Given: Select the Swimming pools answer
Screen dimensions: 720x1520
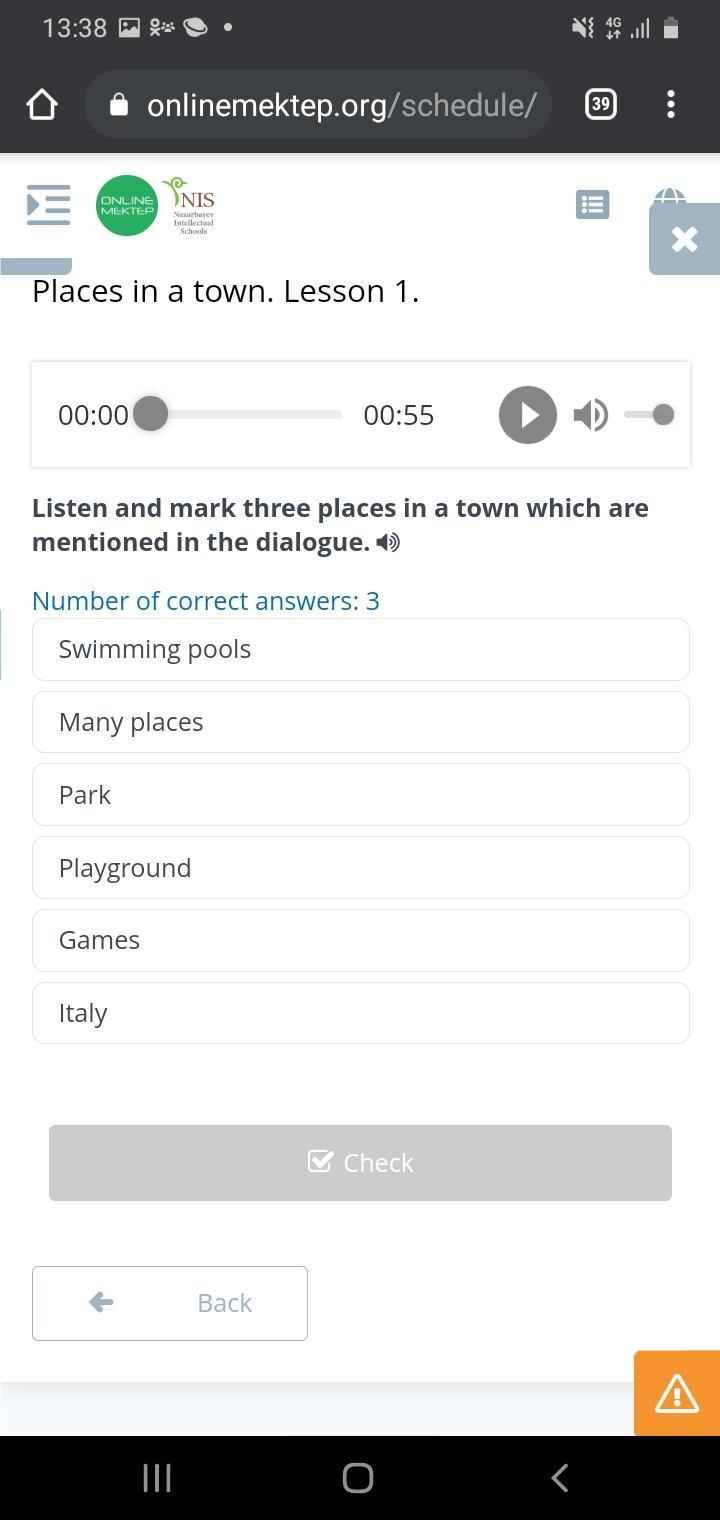Looking at the screenshot, I should (360, 649).
